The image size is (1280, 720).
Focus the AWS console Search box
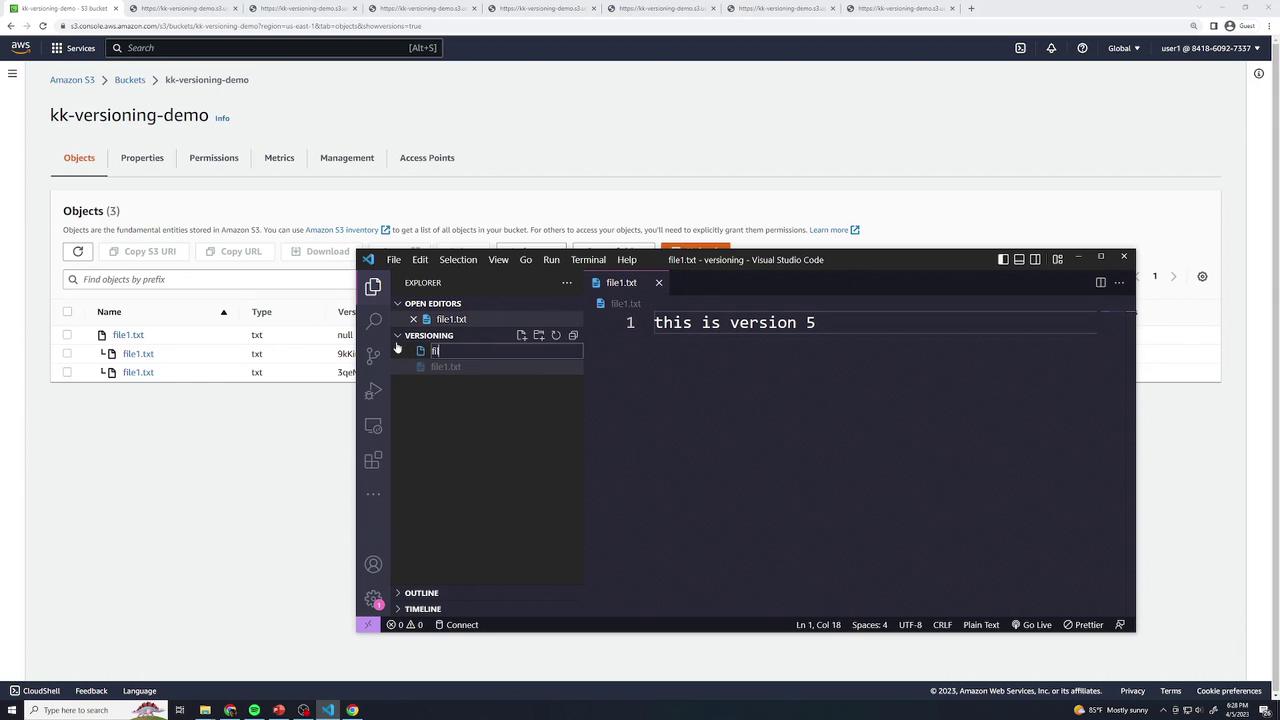tap(274, 48)
